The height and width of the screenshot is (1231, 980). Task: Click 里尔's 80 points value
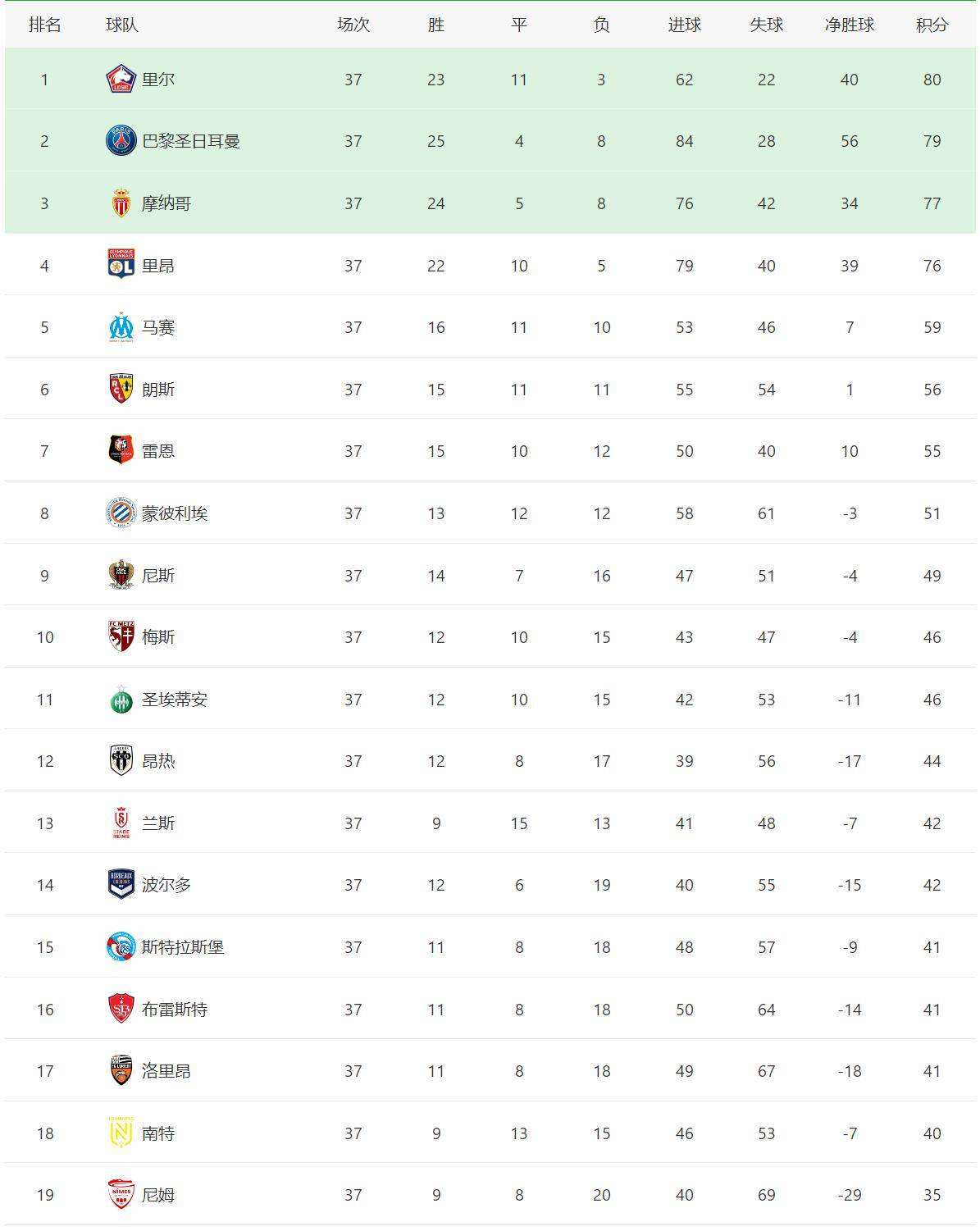932,80
